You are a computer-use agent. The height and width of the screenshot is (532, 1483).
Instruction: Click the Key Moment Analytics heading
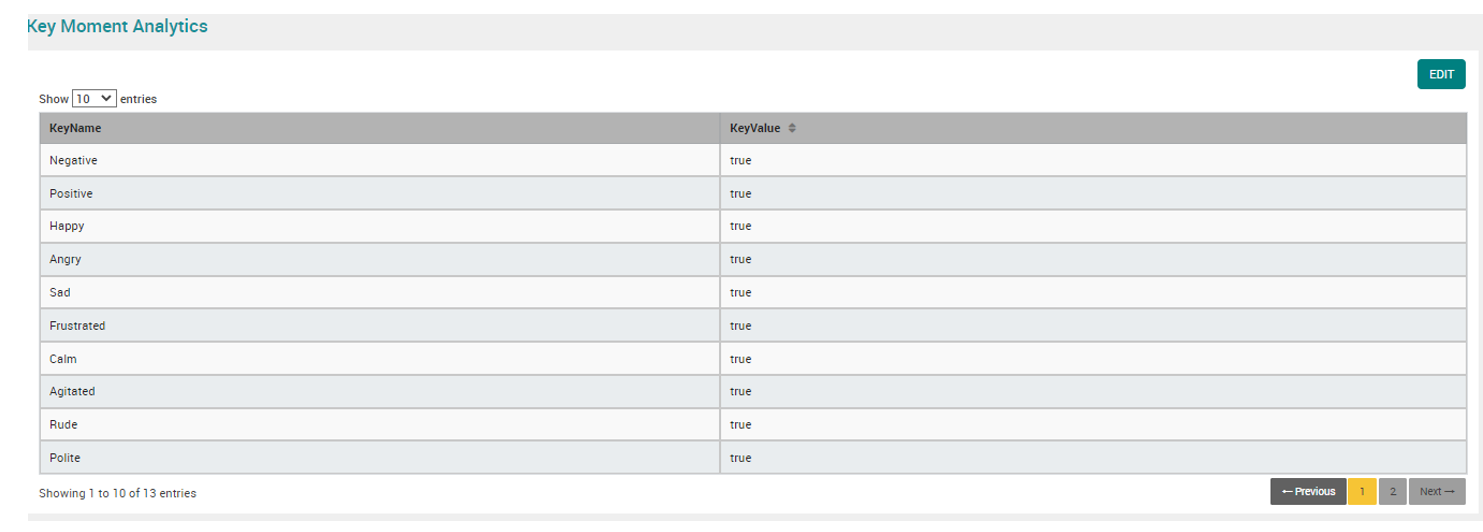pos(117,27)
